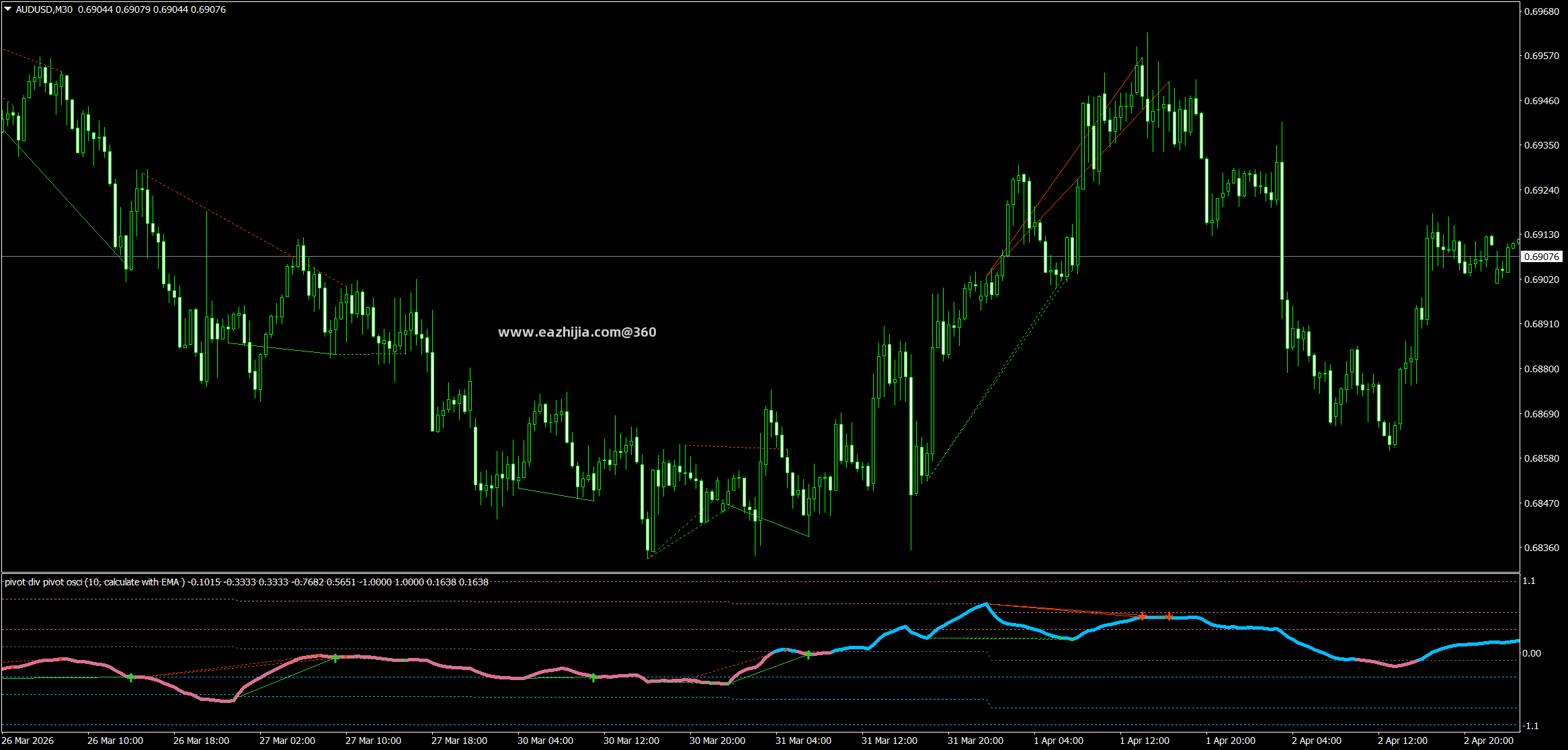
Task: Click the right red down arrow on oscillator
Action: (1169, 616)
